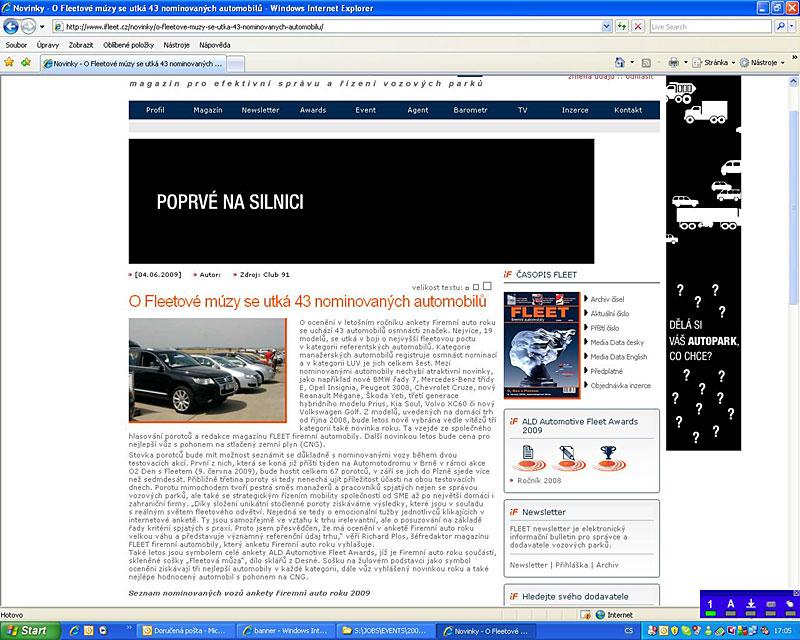Go back with the browser Back arrow
This screenshot has height=640, width=800.
pos(11,26)
